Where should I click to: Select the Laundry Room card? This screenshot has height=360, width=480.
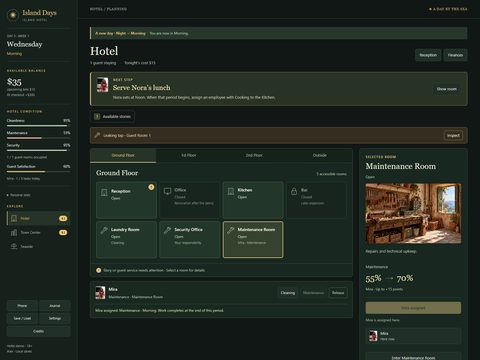[126, 239]
